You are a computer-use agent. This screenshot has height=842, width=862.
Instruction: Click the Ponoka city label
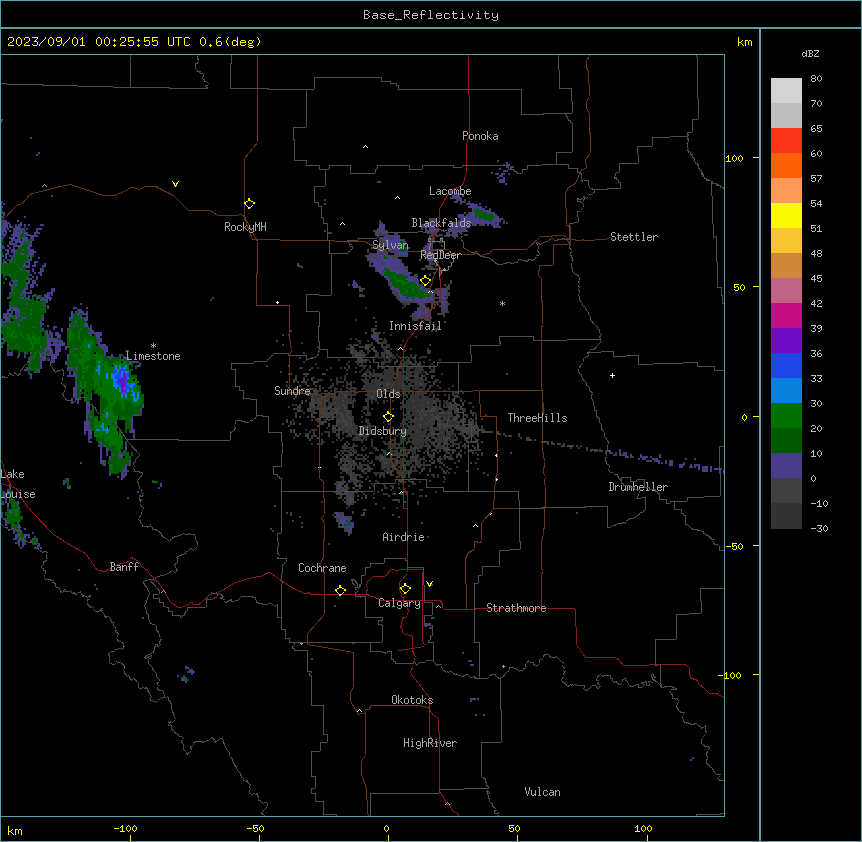coord(480,136)
